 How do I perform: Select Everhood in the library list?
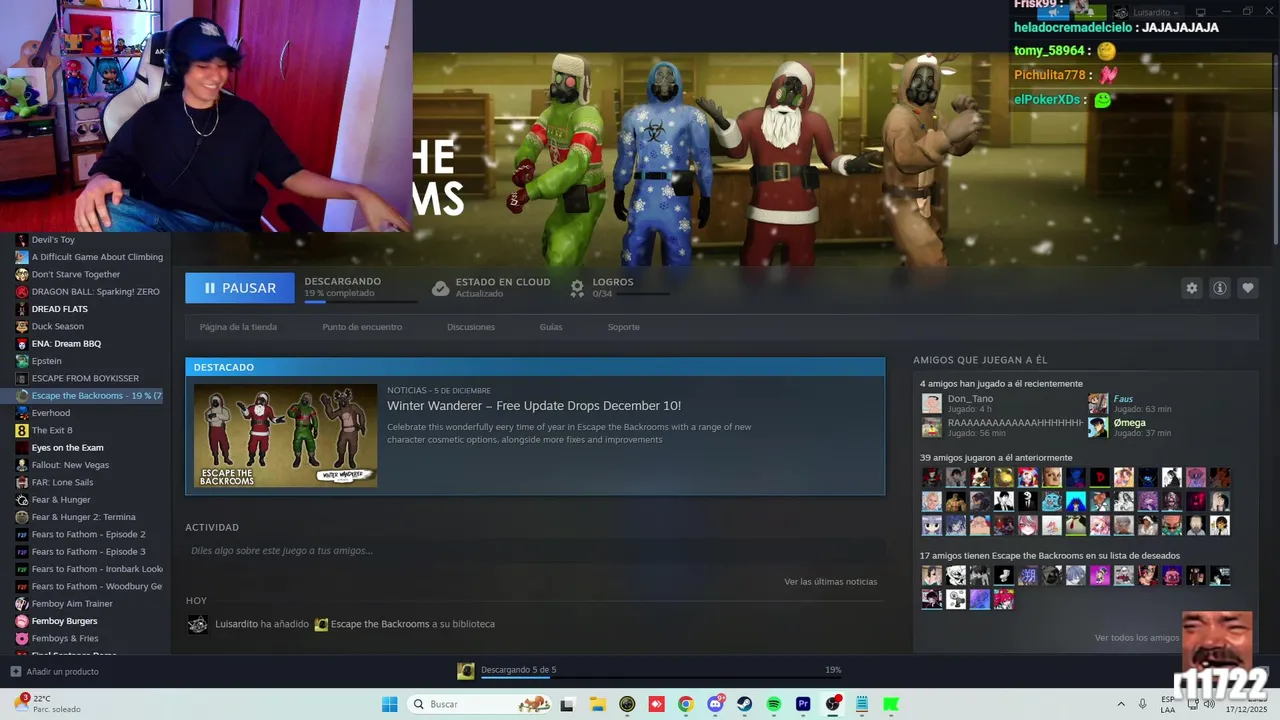tap(51, 413)
